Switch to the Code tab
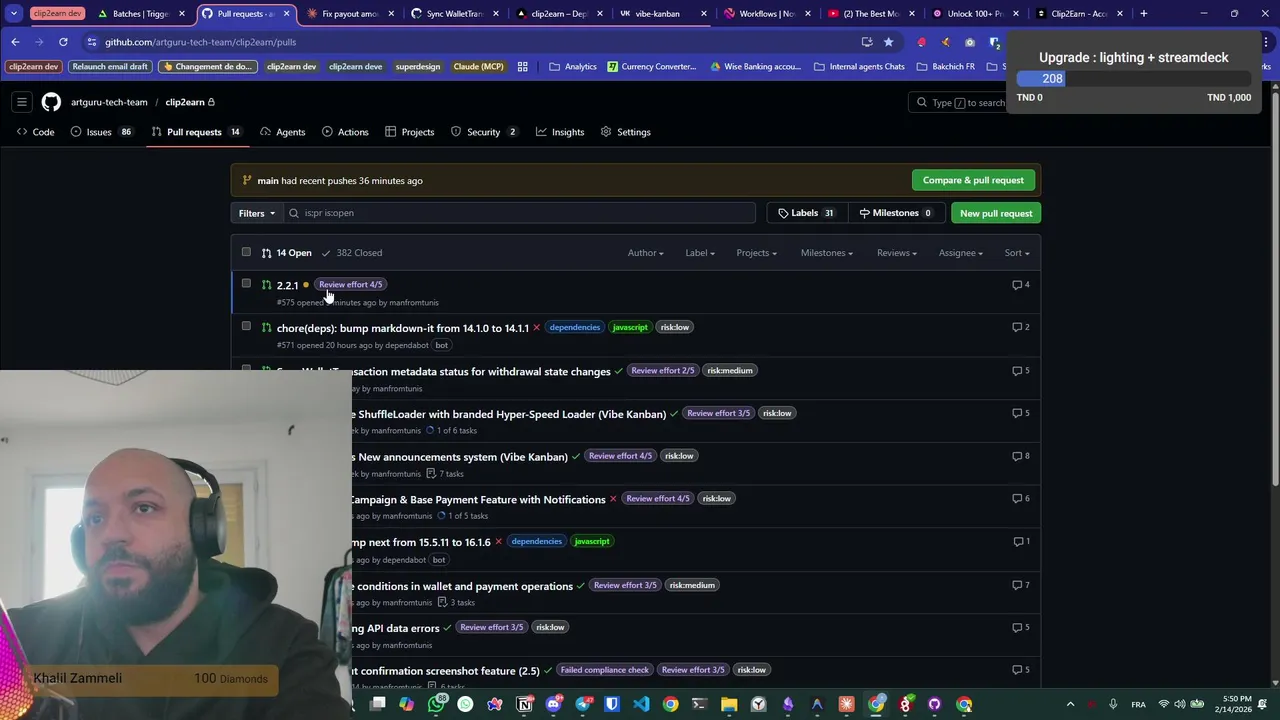Viewport: 1280px width, 720px height. pyautogui.click(x=35, y=132)
